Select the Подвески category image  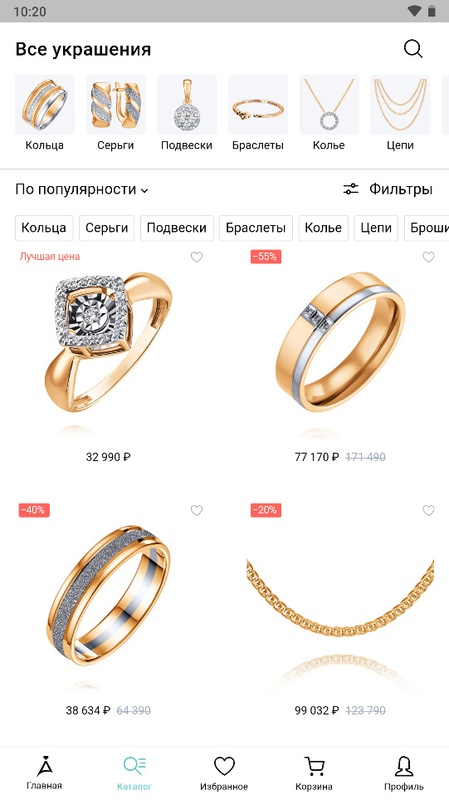coord(187,105)
